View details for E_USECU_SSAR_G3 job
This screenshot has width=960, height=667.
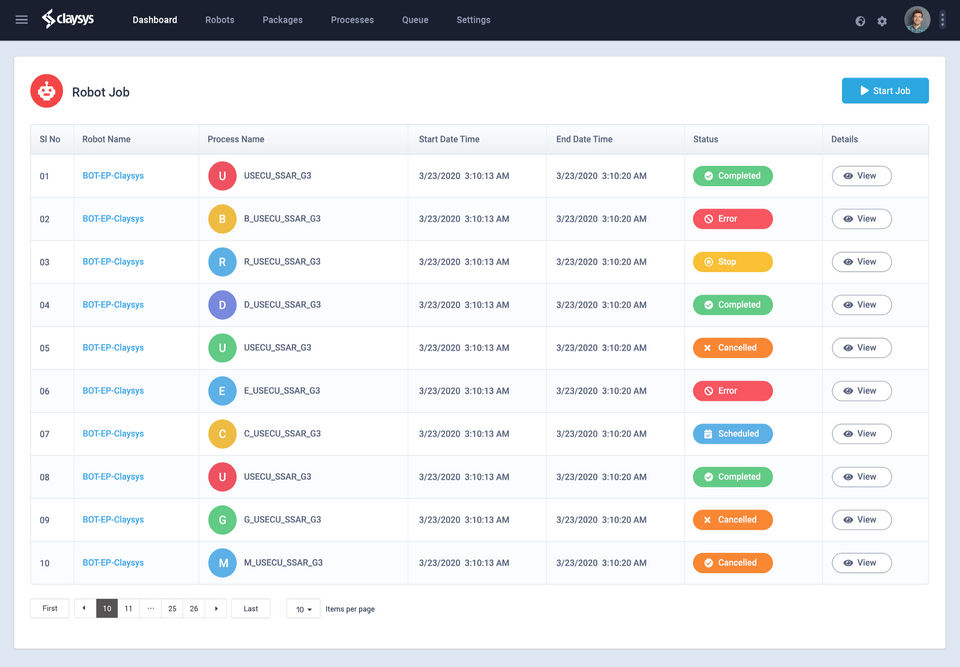[x=861, y=391]
